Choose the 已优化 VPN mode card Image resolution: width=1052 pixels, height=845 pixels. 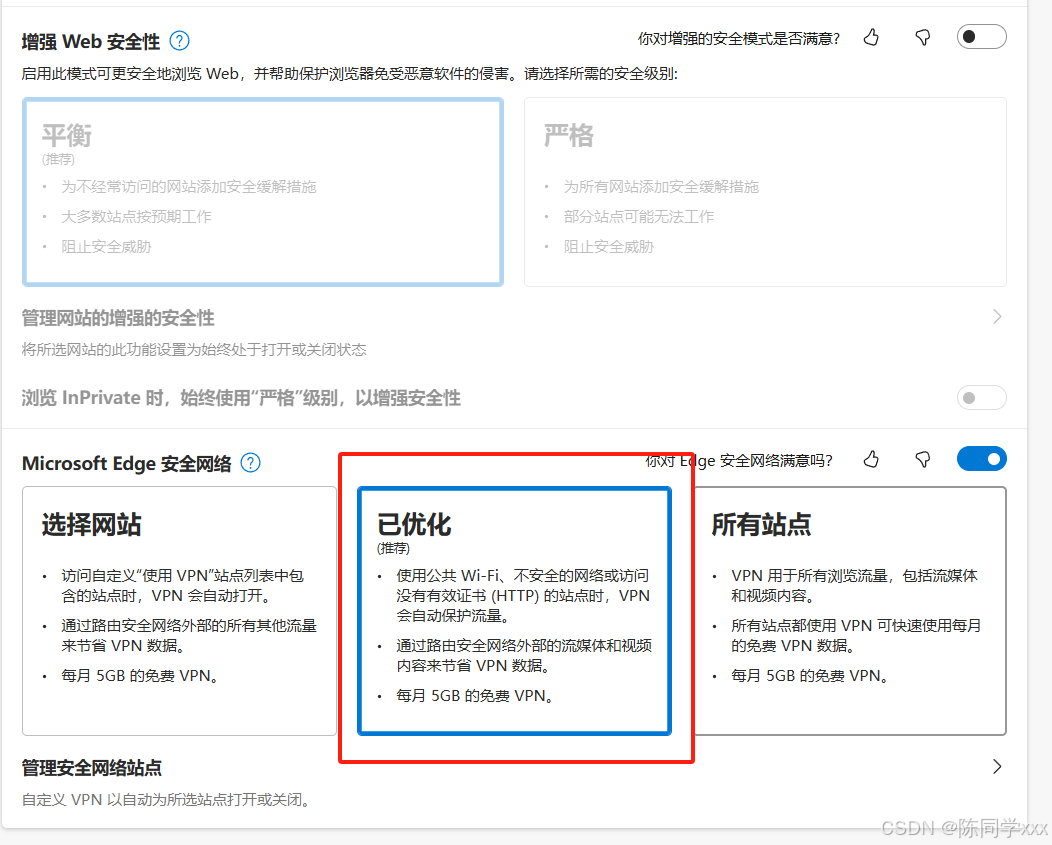click(x=515, y=611)
